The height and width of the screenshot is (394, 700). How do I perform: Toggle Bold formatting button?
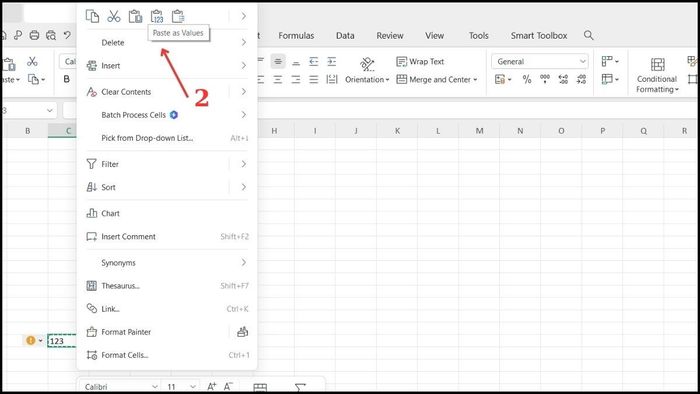(67, 79)
